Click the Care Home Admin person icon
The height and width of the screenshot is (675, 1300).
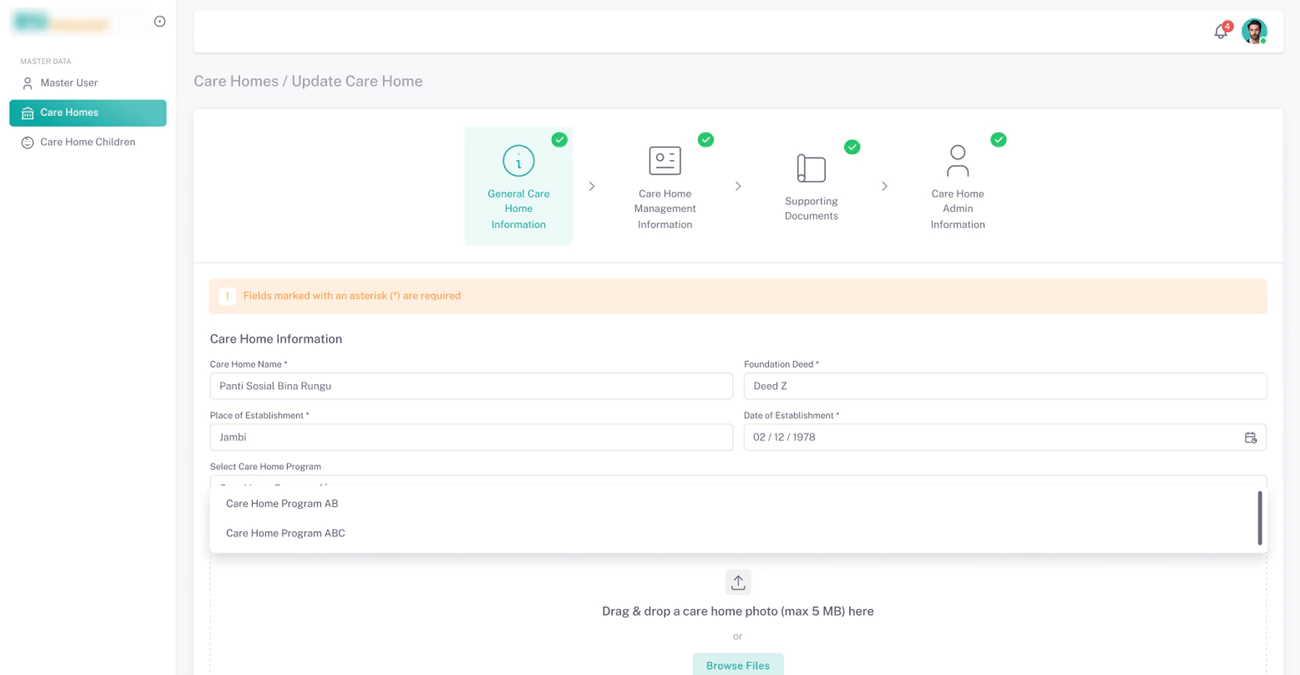958,161
